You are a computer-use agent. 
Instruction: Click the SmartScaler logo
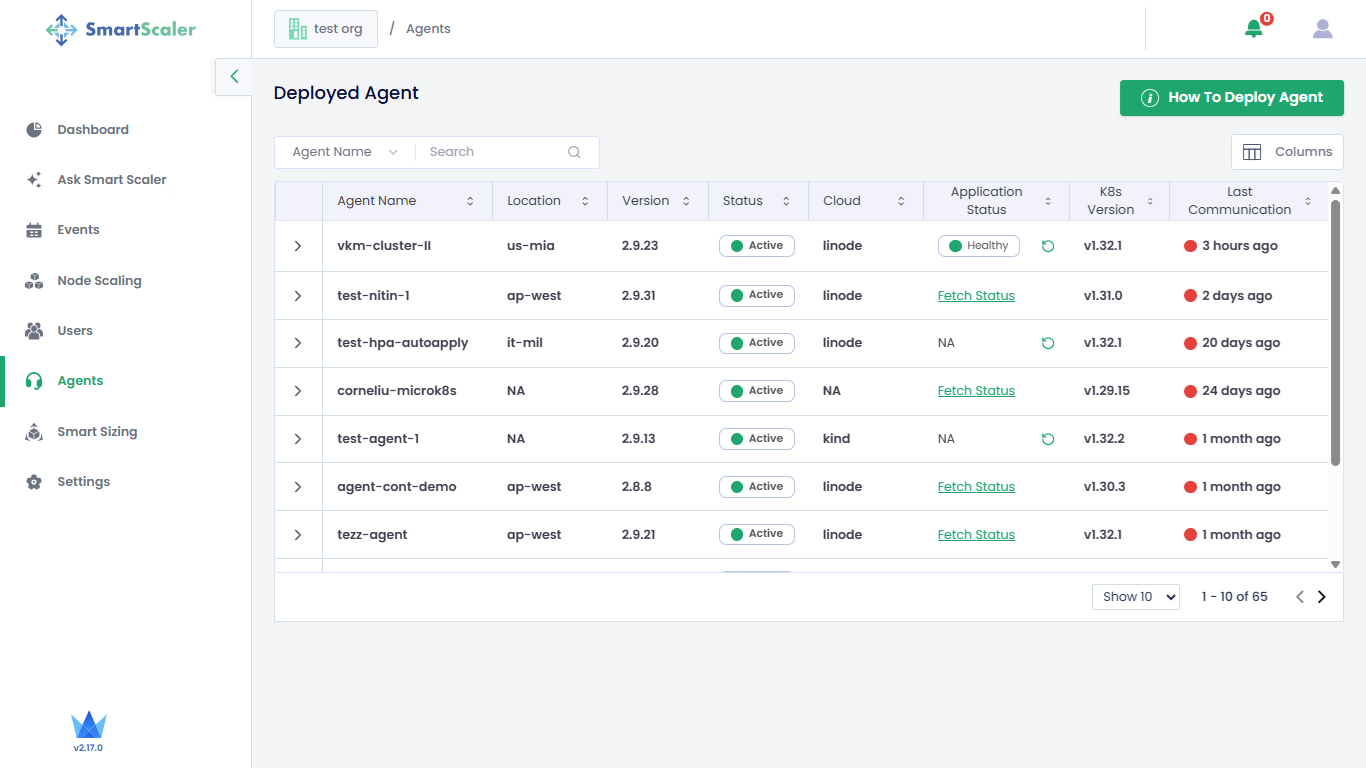click(121, 29)
